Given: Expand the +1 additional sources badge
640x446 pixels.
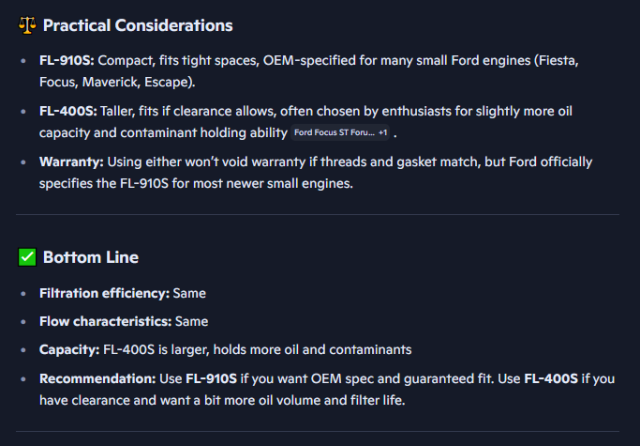Looking at the screenshot, I should [x=383, y=133].
